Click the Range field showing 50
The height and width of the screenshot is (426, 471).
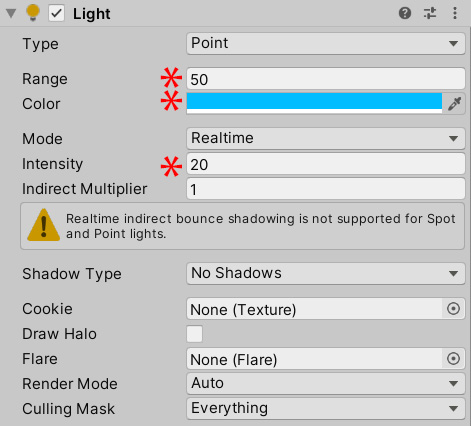(326, 79)
